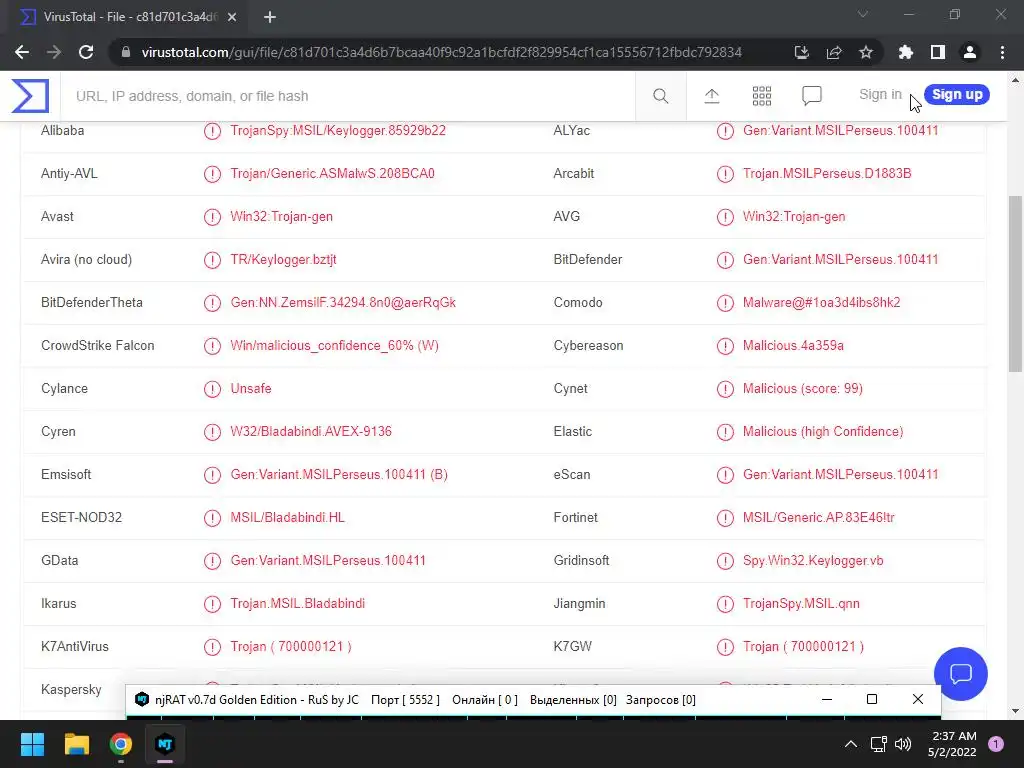Select W32/Bladabindi.AVEX-9136 detection text
The height and width of the screenshot is (768, 1024).
pyautogui.click(x=311, y=432)
